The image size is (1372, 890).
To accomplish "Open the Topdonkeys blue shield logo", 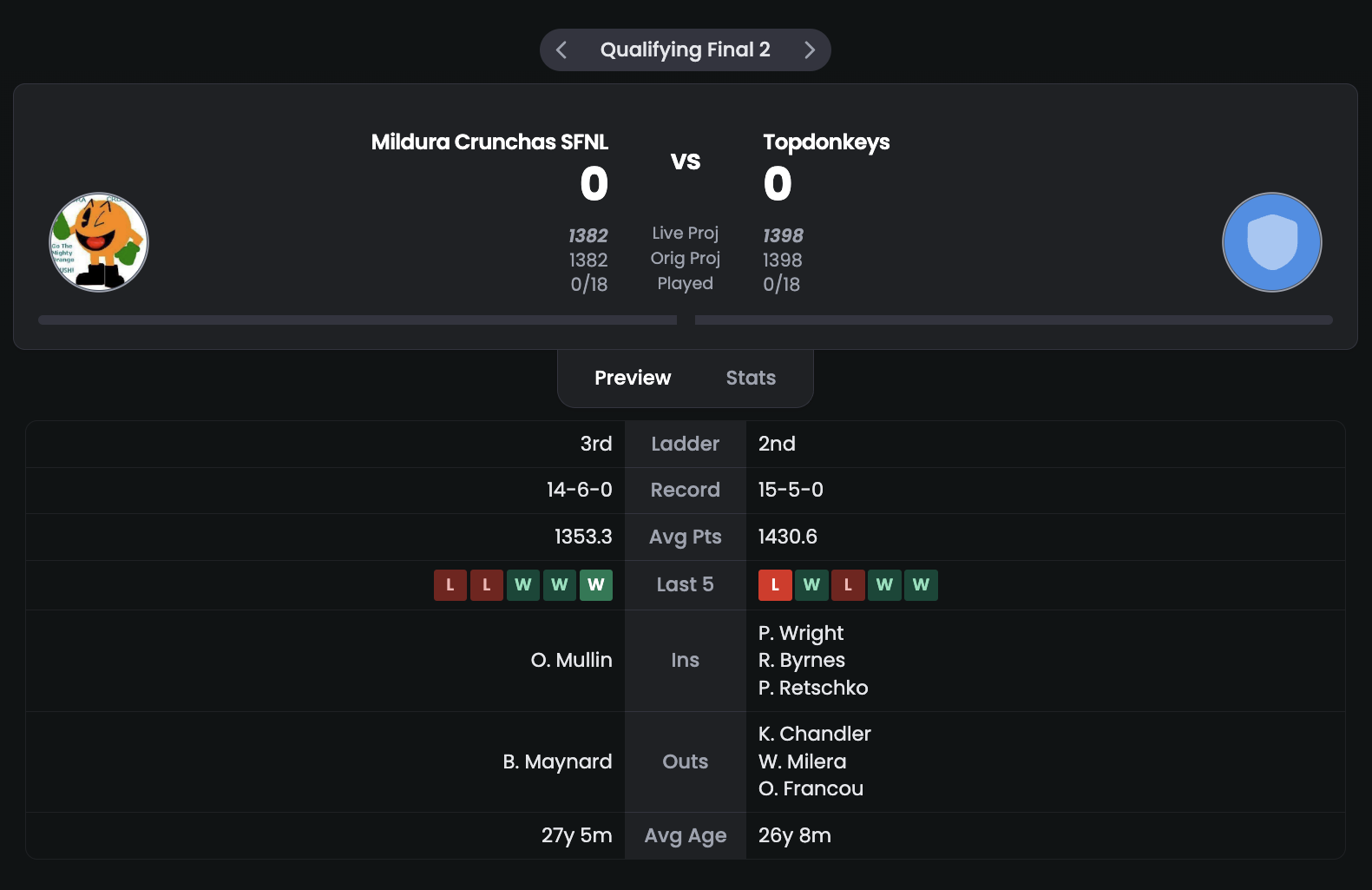I will pyautogui.click(x=1272, y=242).
